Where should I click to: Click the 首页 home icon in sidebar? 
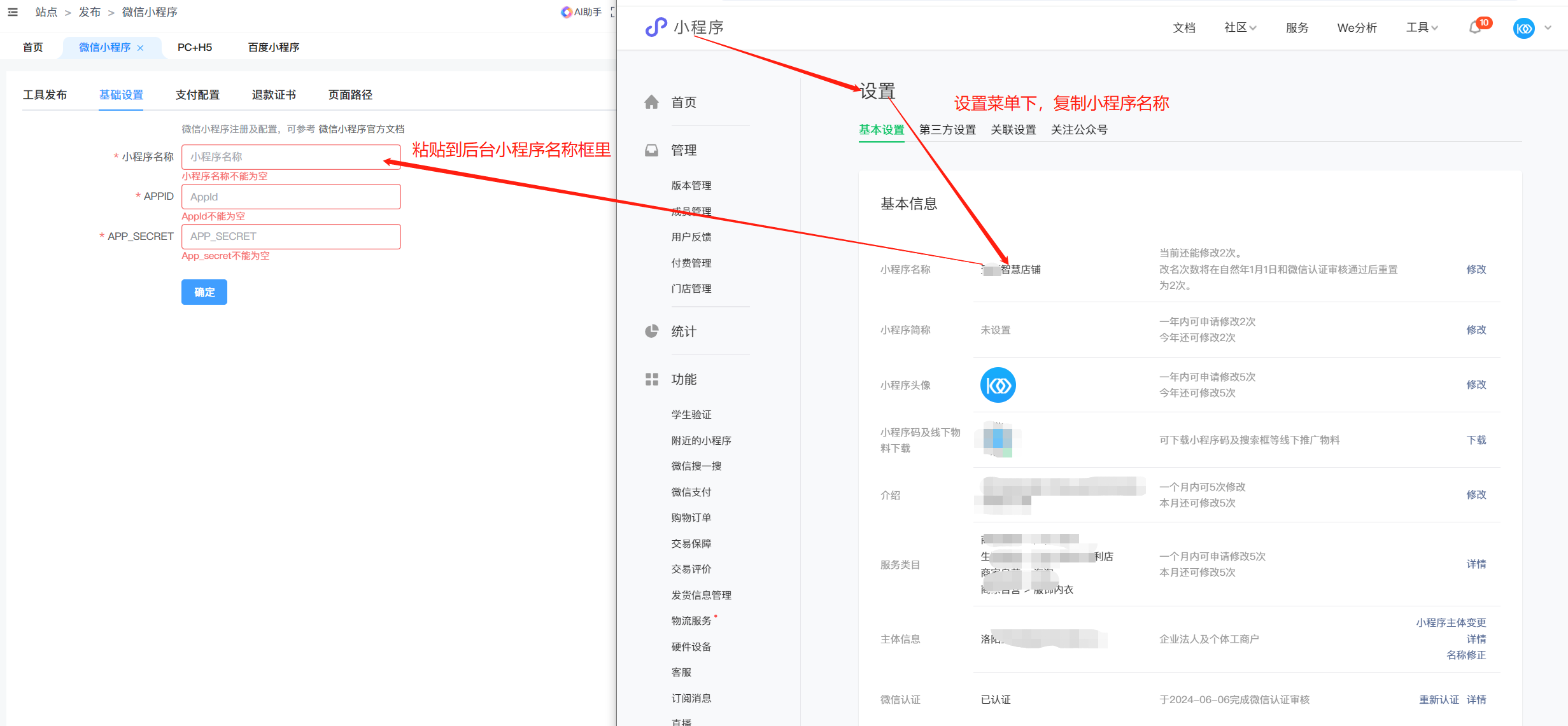pyautogui.click(x=651, y=102)
